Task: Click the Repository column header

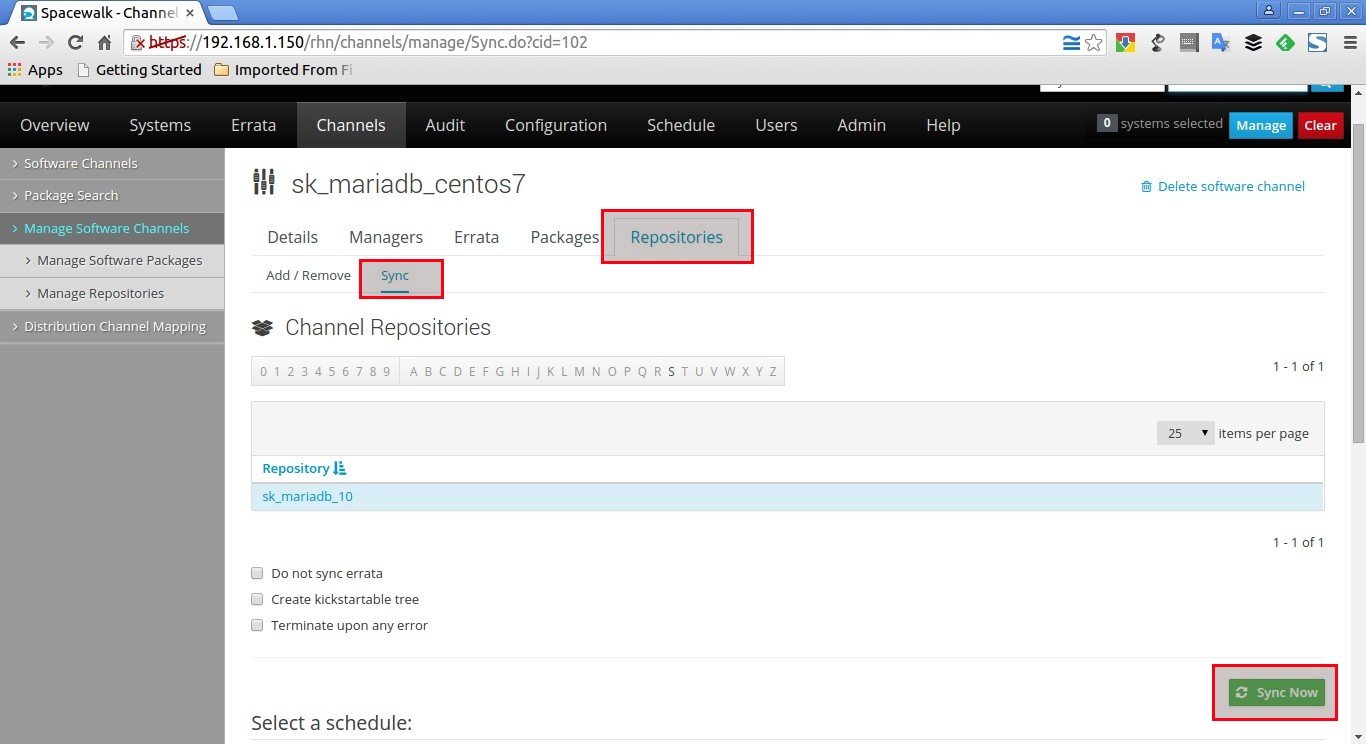Action: pyautogui.click(x=296, y=468)
